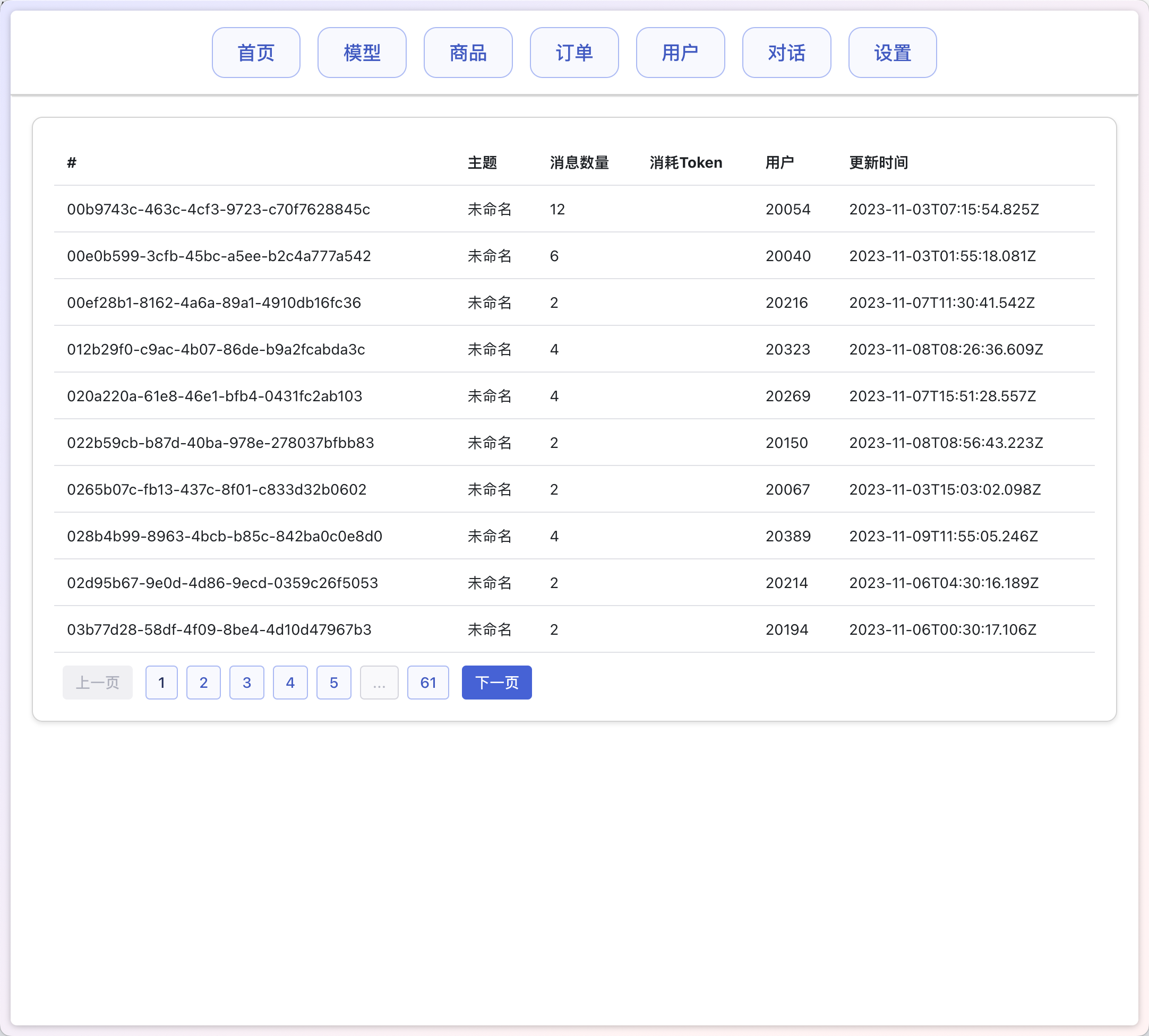Click the 更新时间 column header

(878, 163)
